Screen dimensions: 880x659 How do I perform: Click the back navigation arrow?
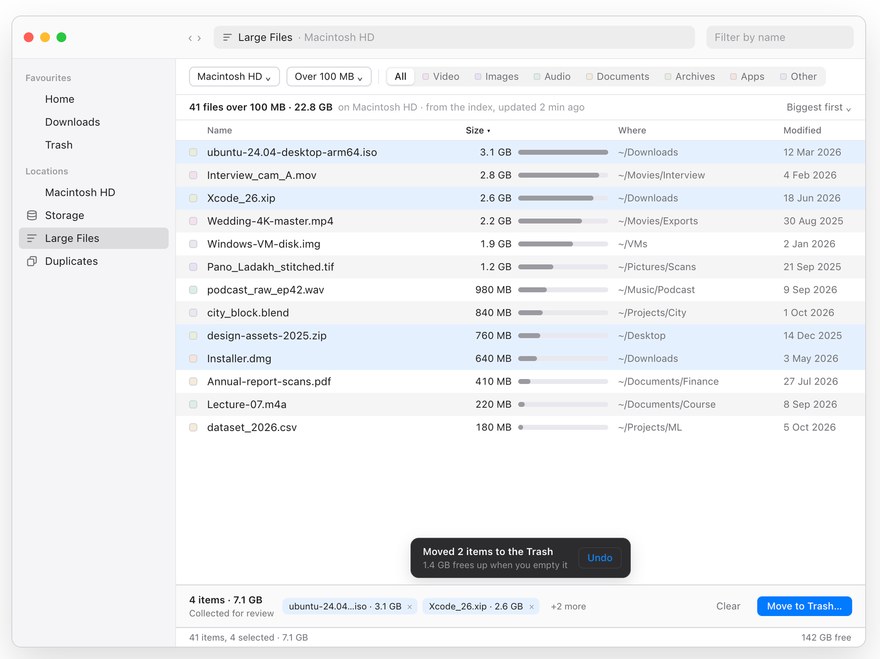point(190,38)
